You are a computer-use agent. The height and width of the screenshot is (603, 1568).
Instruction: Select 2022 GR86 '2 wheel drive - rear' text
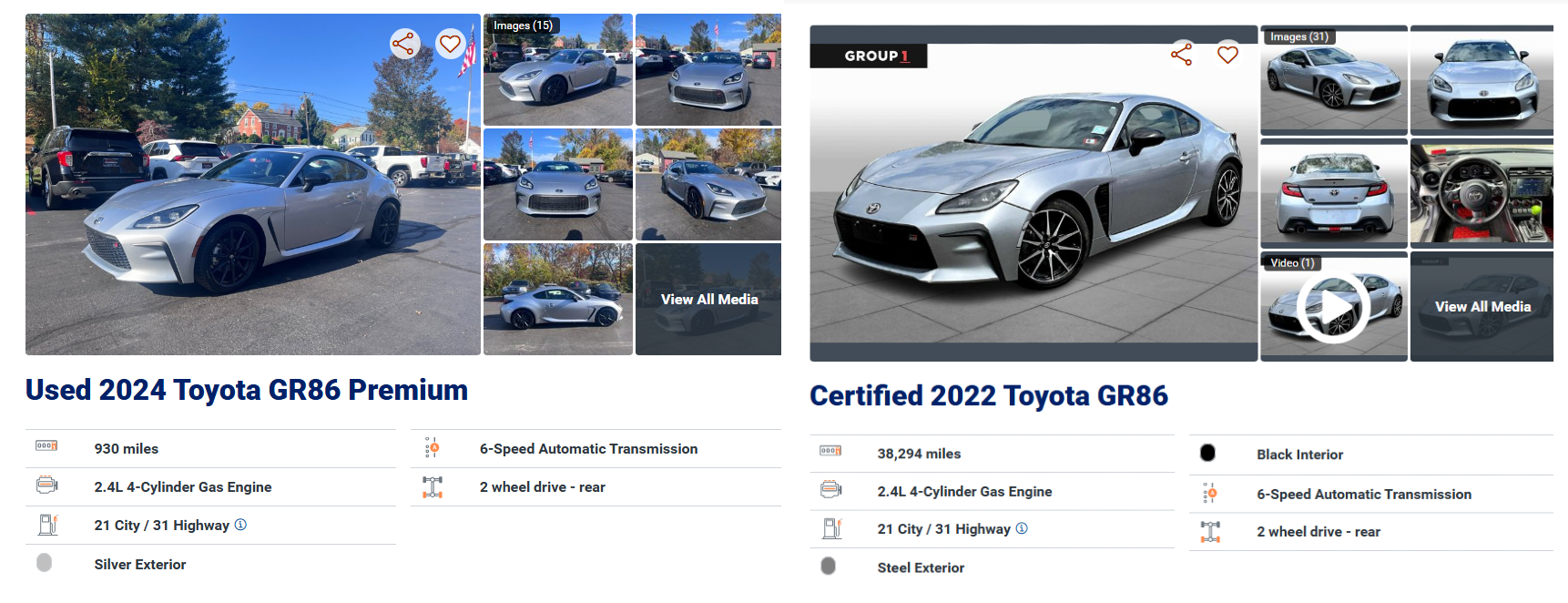[1319, 532]
